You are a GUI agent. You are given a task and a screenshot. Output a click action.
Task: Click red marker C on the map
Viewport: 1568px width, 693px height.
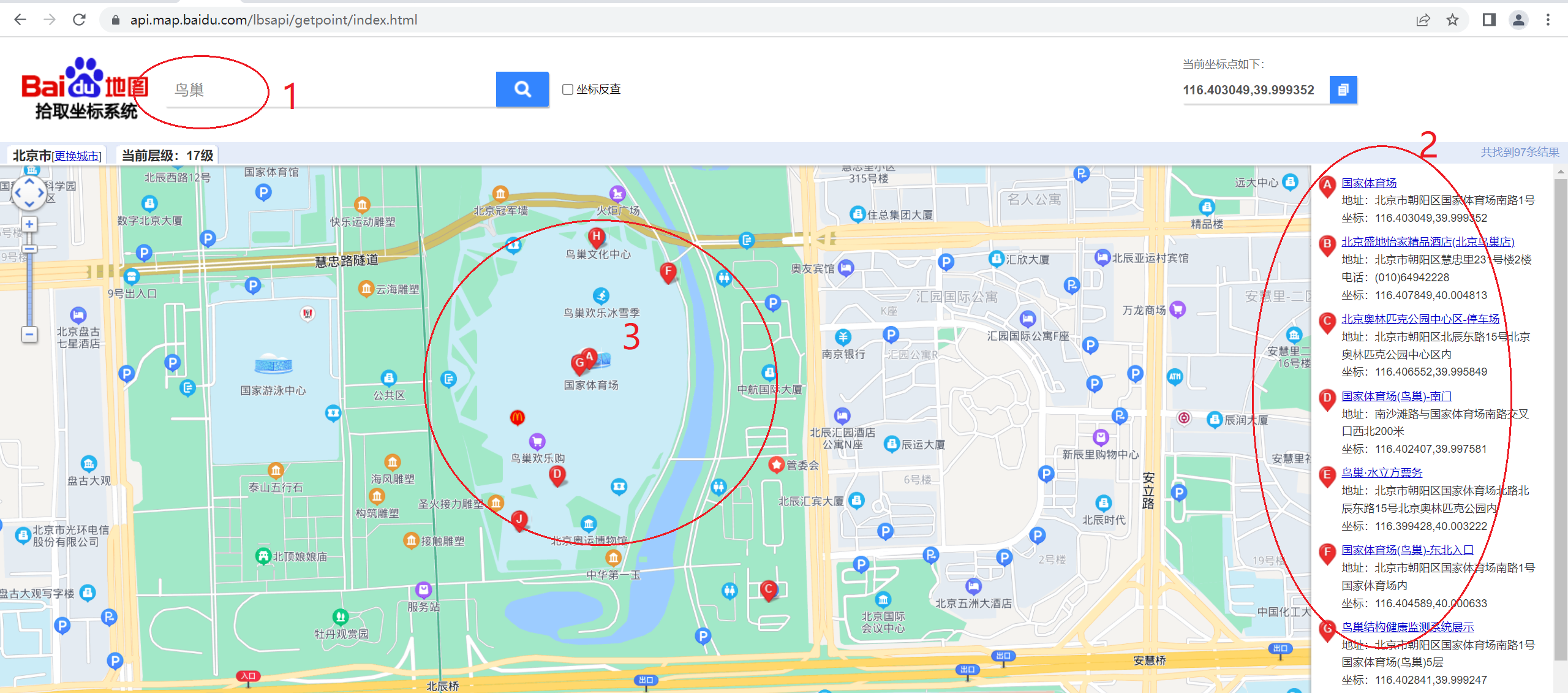click(768, 589)
